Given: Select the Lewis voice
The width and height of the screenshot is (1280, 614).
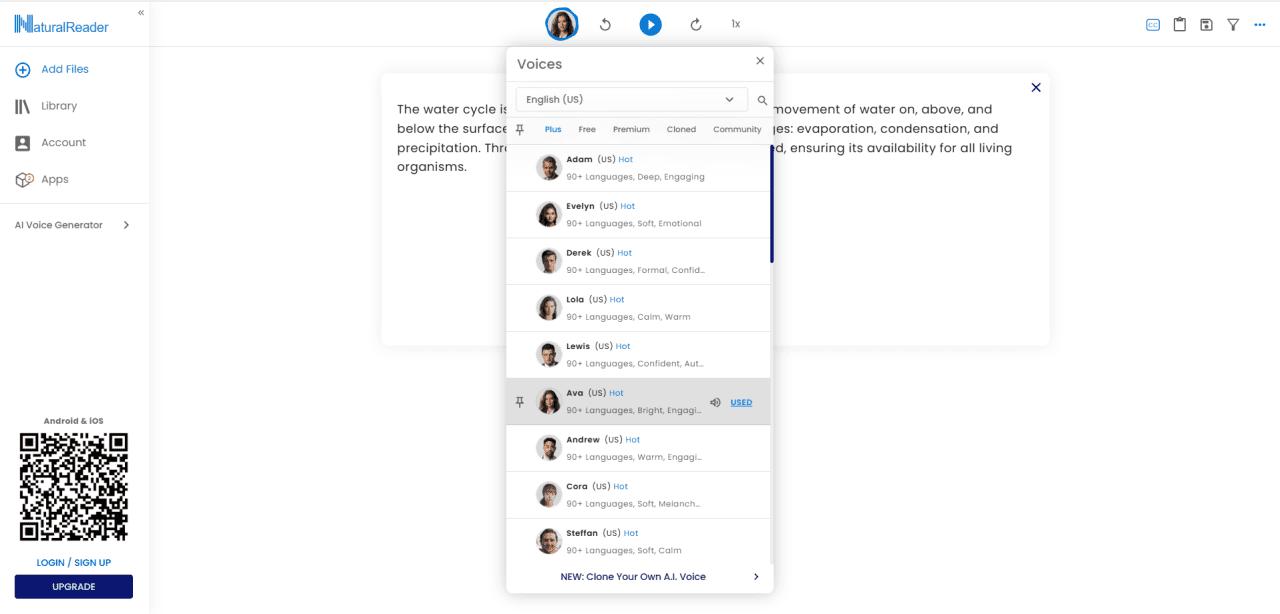Looking at the screenshot, I should pyautogui.click(x=638, y=355).
